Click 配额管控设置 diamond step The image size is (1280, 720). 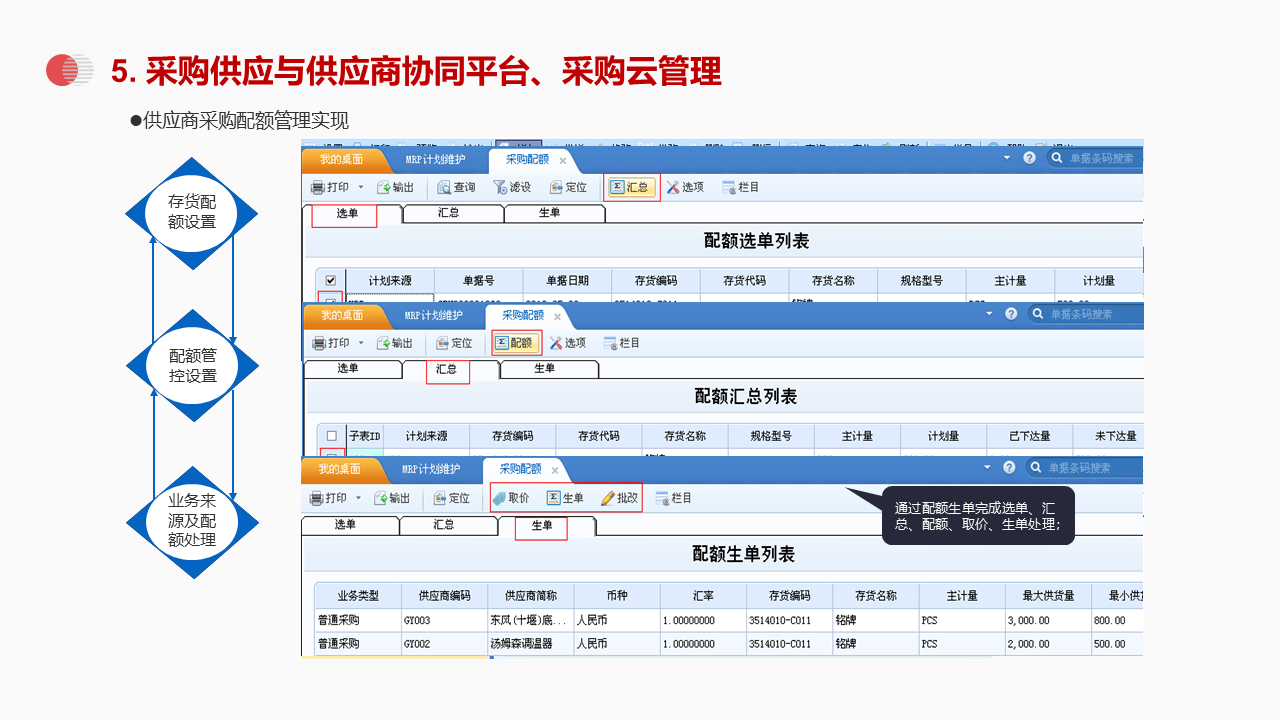192,366
